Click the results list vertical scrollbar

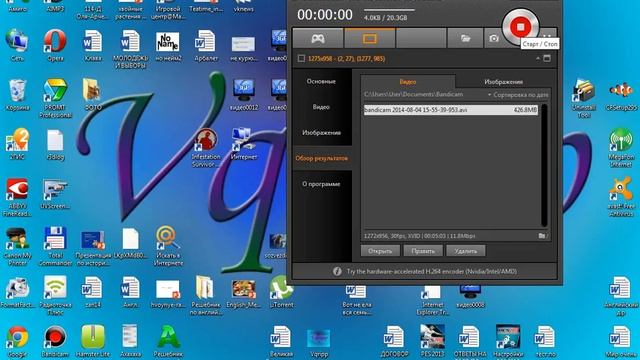point(544,165)
